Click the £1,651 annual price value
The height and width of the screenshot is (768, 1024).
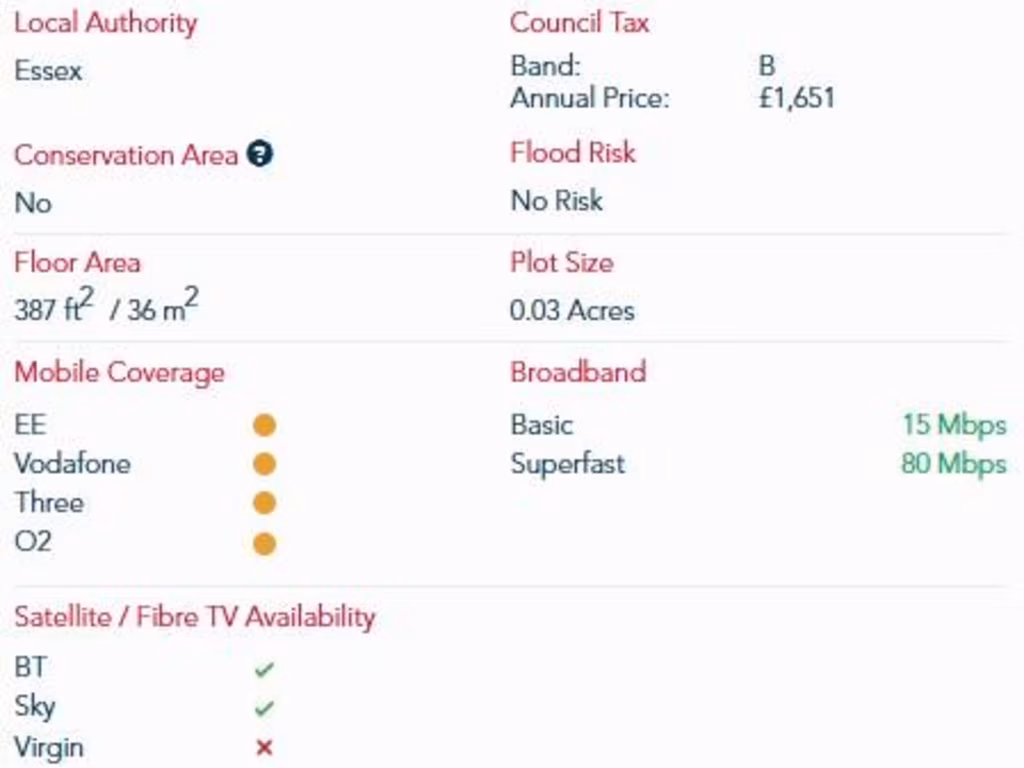(796, 98)
